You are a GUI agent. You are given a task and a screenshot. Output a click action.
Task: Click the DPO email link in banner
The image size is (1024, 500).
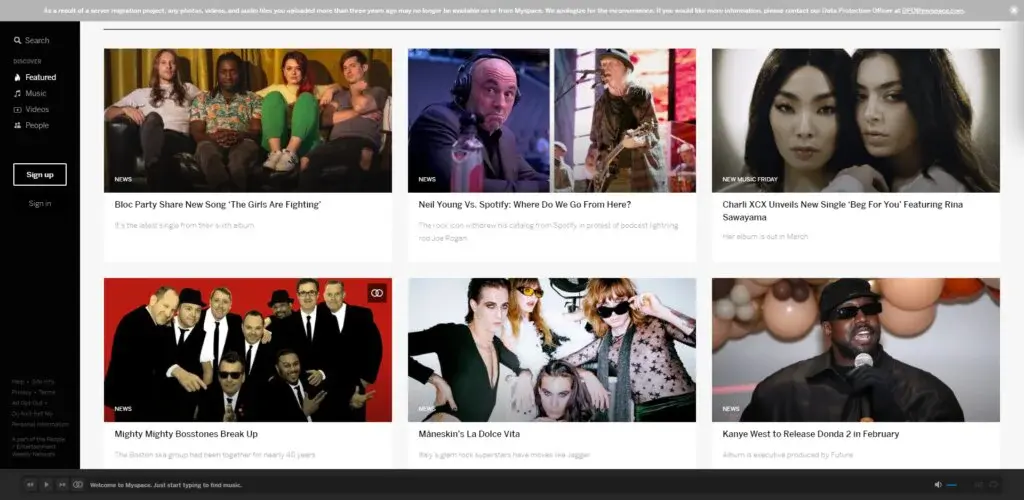click(933, 10)
